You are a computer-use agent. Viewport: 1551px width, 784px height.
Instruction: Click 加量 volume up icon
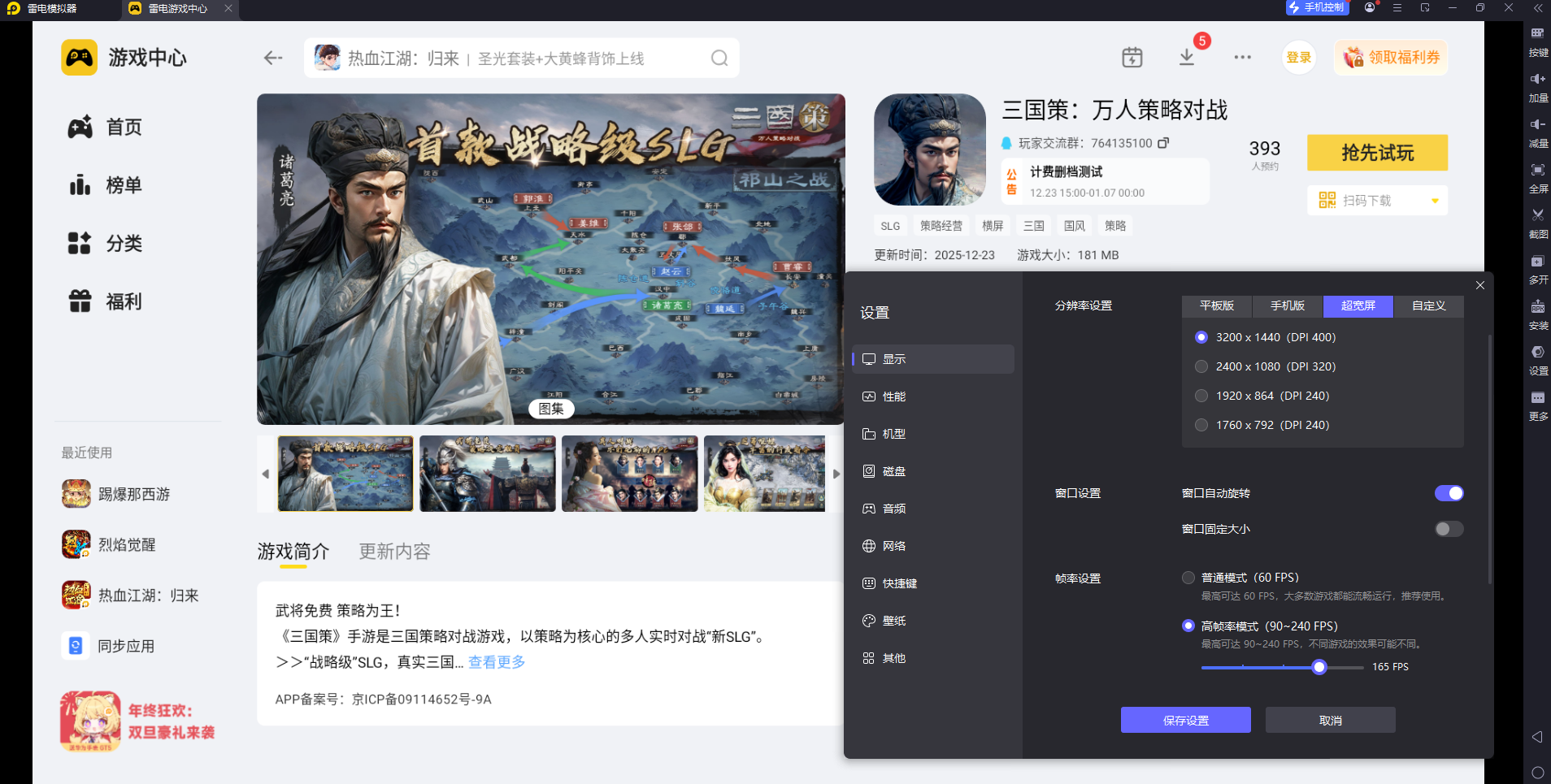click(1538, 87)
